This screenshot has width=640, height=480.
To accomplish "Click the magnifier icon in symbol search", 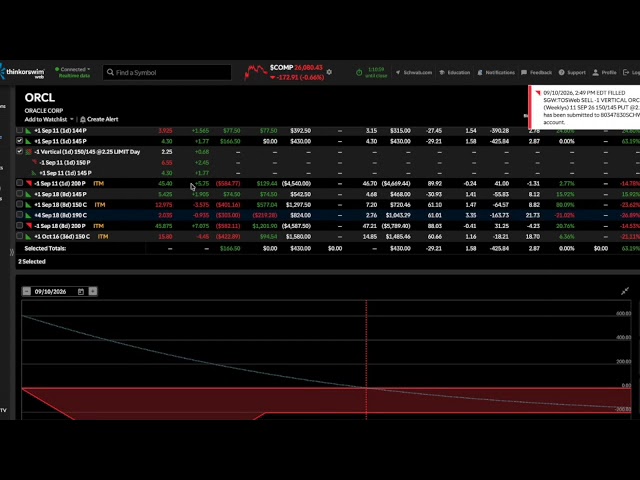I will pos(110,72).
